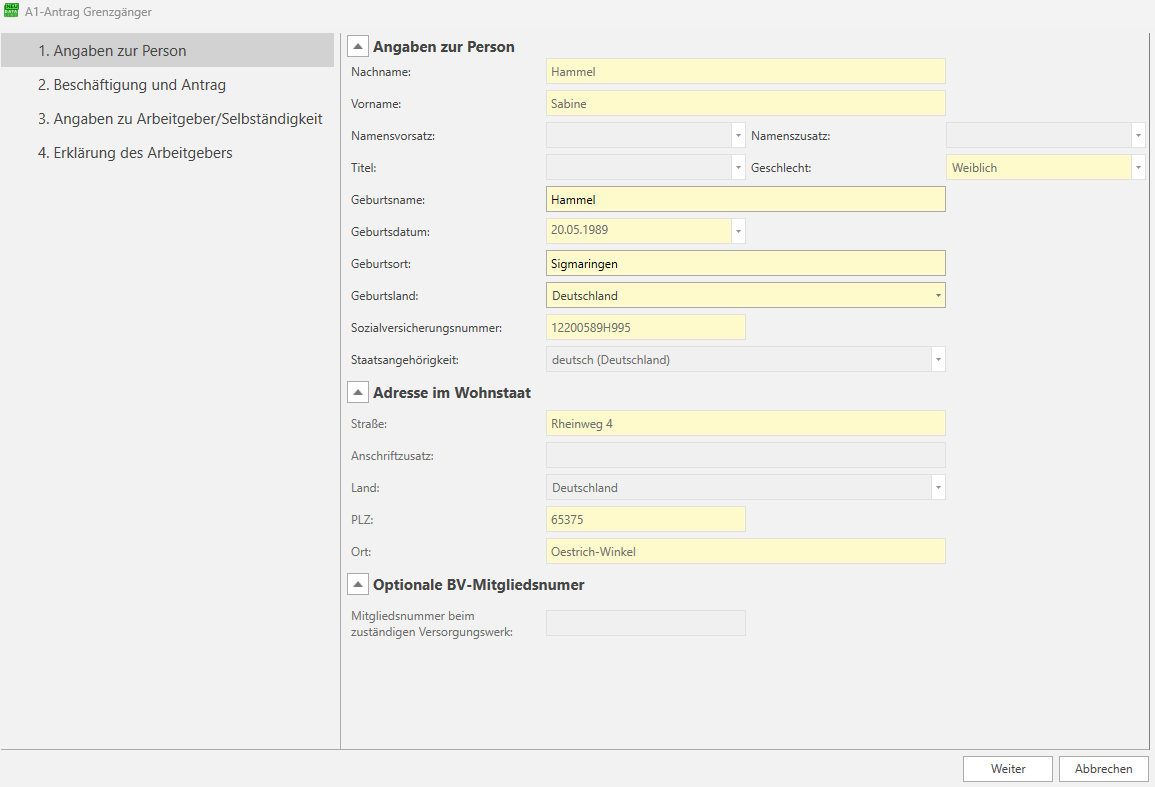Open the Geburtsland dropdown arrow

tap(938, 296)
